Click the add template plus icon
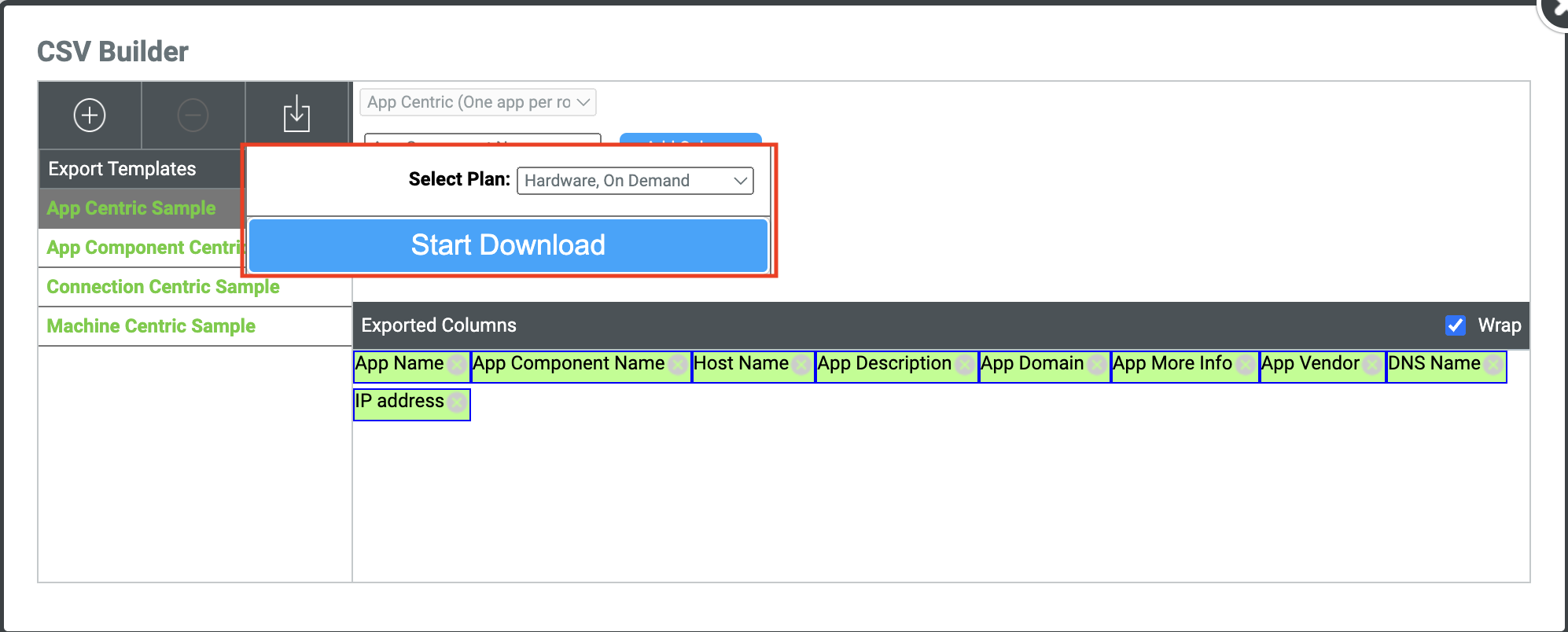Viewport: 1568px width, 632px height. coord(90,116)
